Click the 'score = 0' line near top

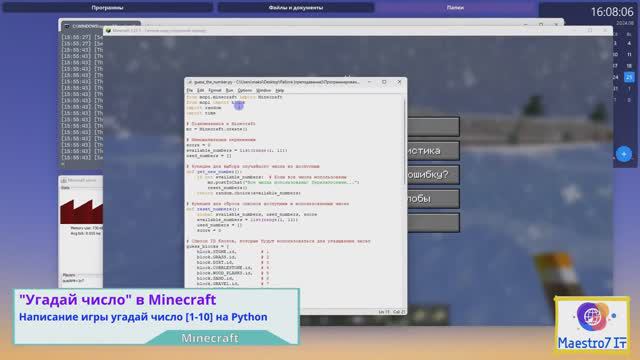point(198,145)
